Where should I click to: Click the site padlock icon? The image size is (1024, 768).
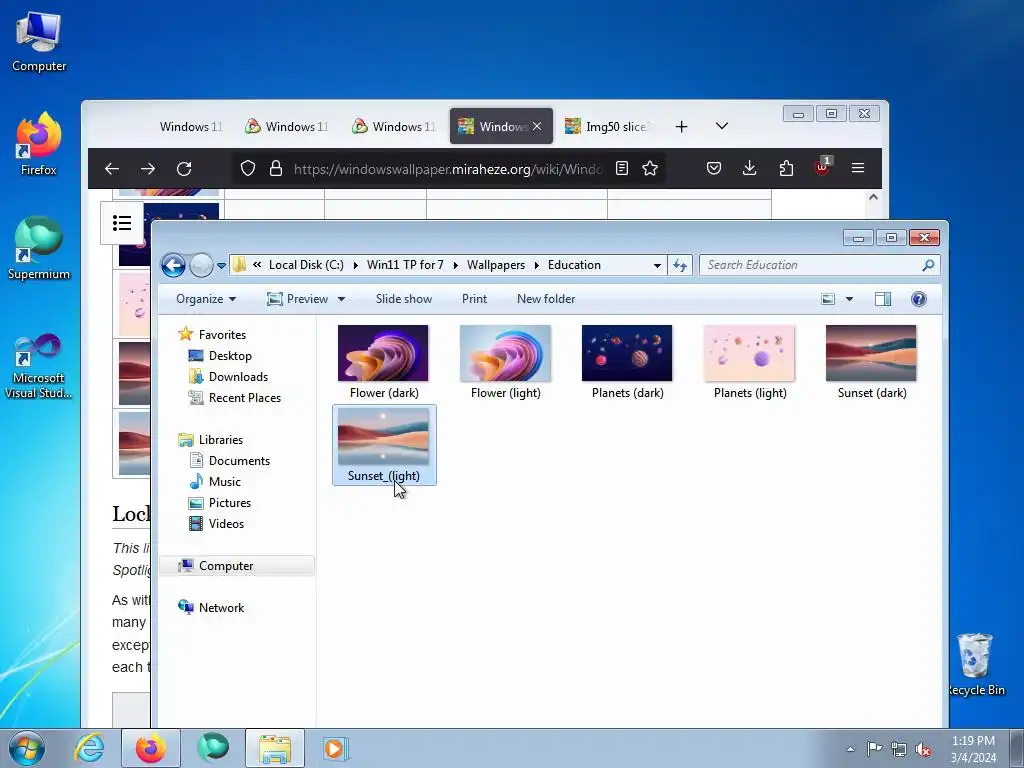coord(276,168)
